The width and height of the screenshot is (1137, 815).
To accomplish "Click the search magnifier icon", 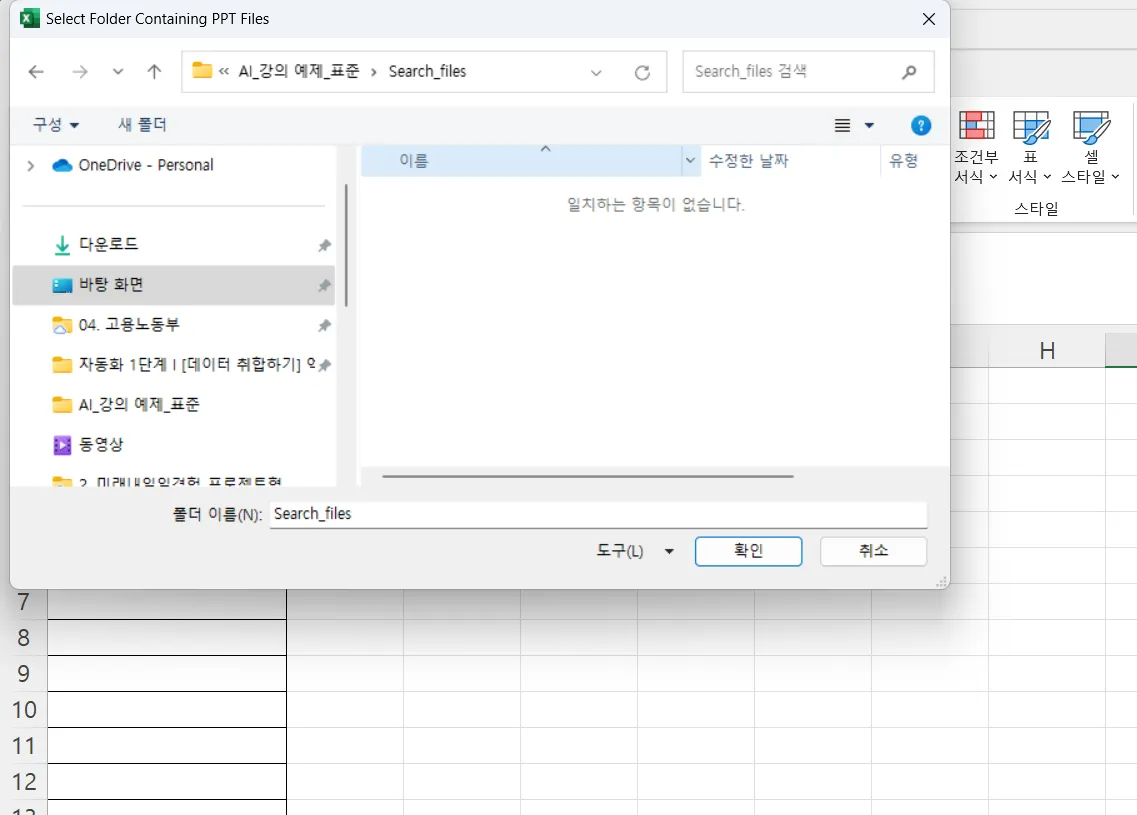I will [909, 72].
